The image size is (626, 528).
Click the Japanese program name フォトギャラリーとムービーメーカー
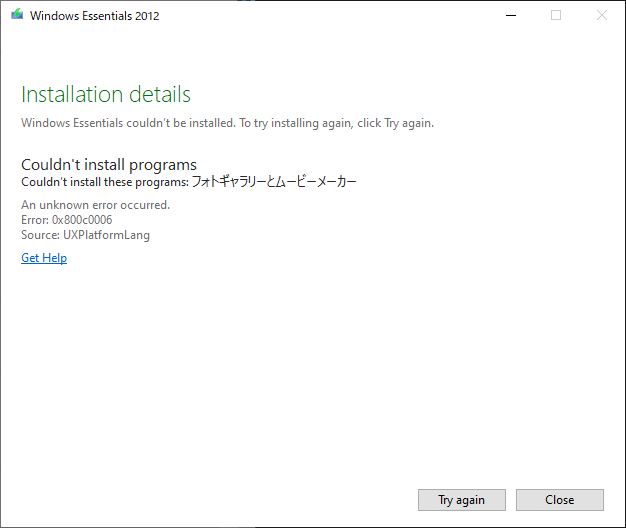(274, 182)
